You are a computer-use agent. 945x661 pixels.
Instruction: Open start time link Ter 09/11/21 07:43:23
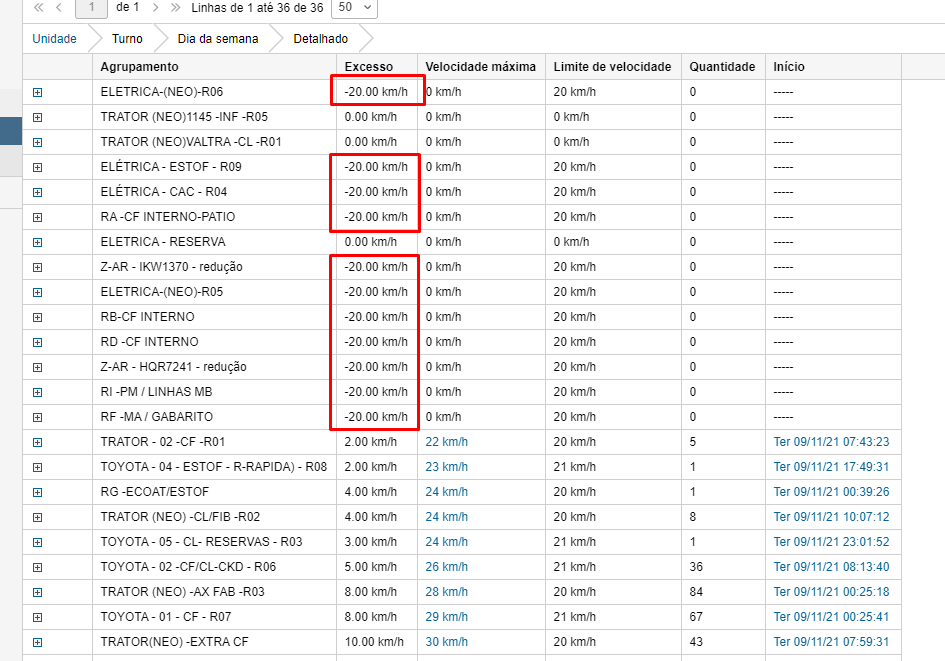(x=831, y=442)
